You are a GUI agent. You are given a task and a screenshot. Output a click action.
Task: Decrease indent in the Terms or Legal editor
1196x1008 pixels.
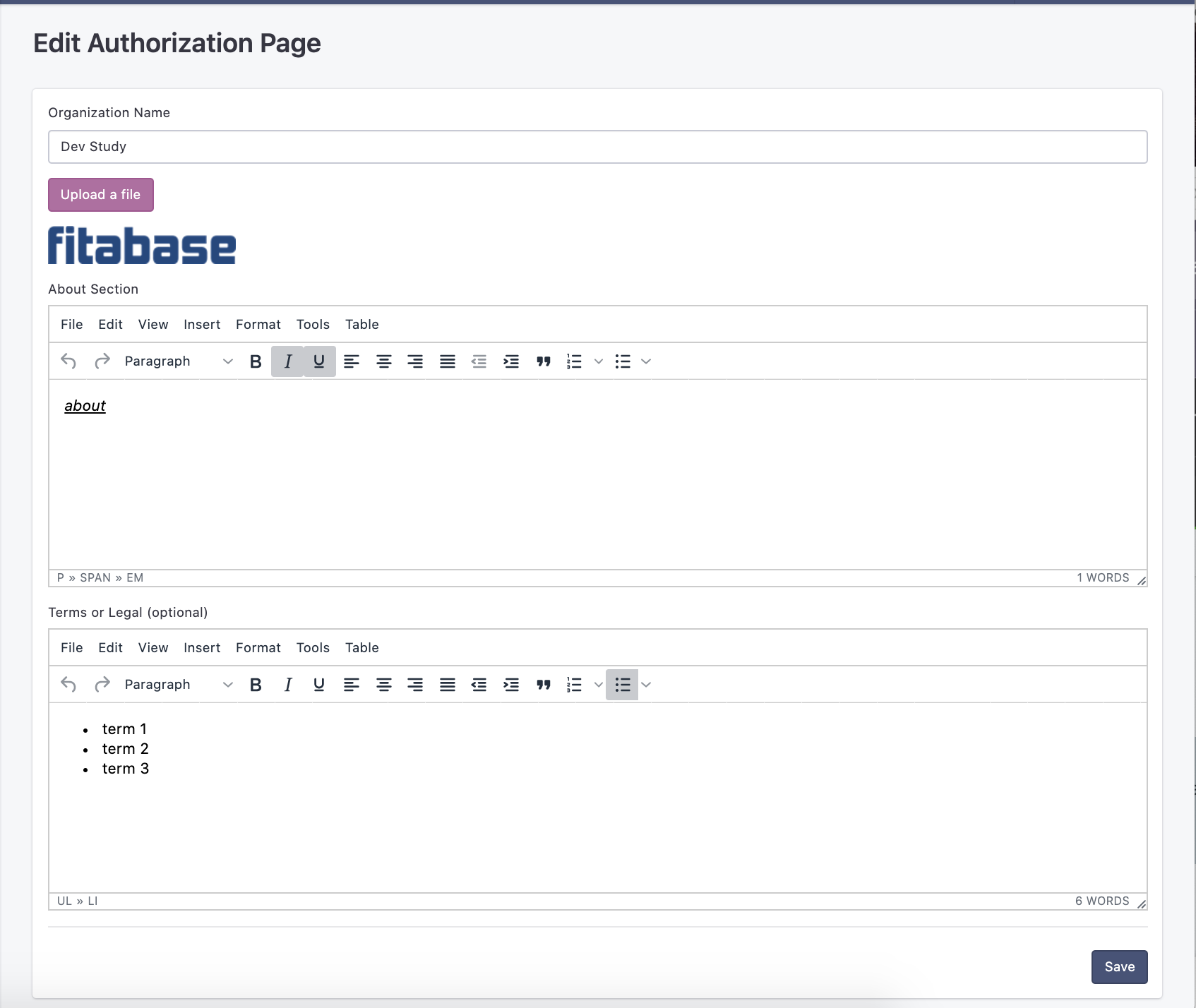479,685
